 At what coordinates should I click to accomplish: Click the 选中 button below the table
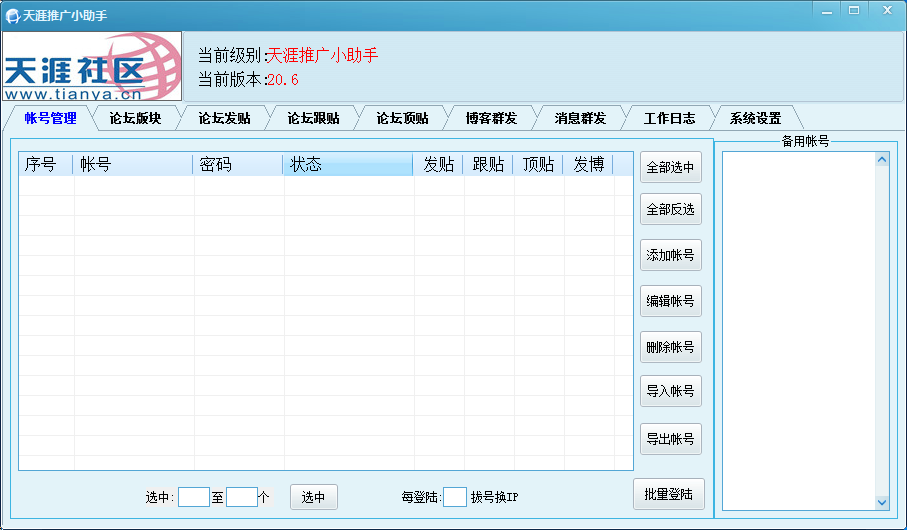(314, 497)
